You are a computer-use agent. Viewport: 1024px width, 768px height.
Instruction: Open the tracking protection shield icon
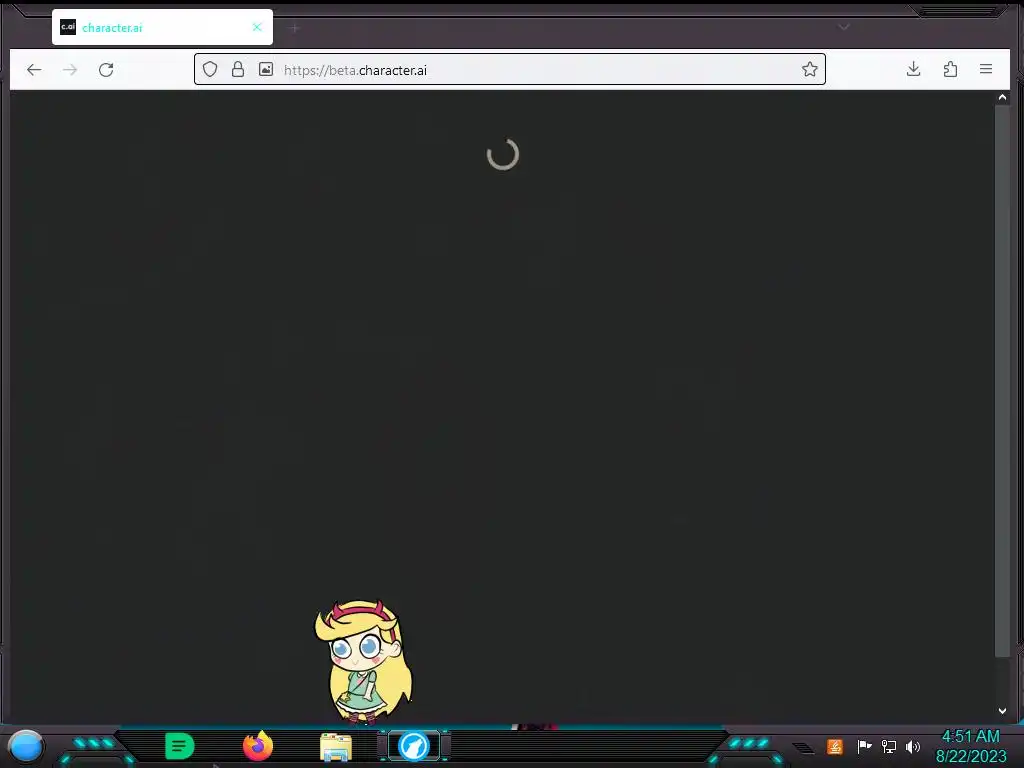pos(210,69)
